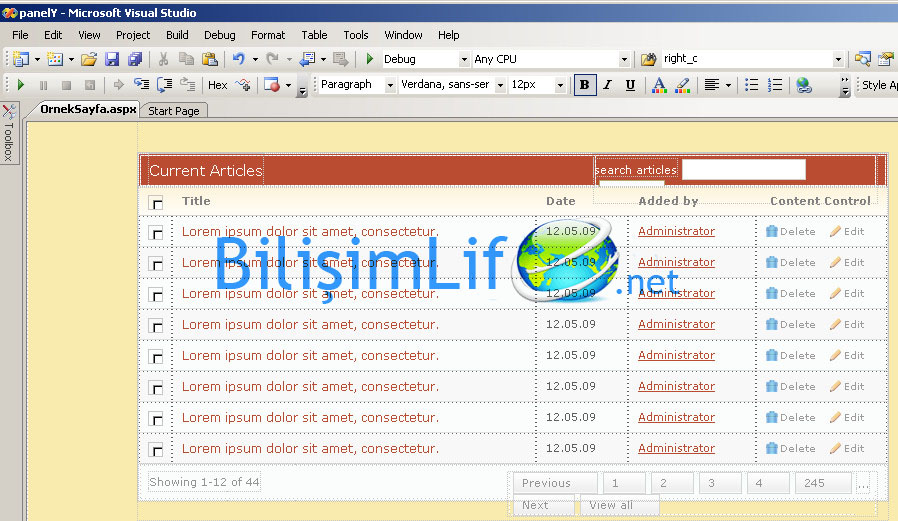Click the Pause debugging icon
Screen dimensions: 898x521
tap(44, 85)
